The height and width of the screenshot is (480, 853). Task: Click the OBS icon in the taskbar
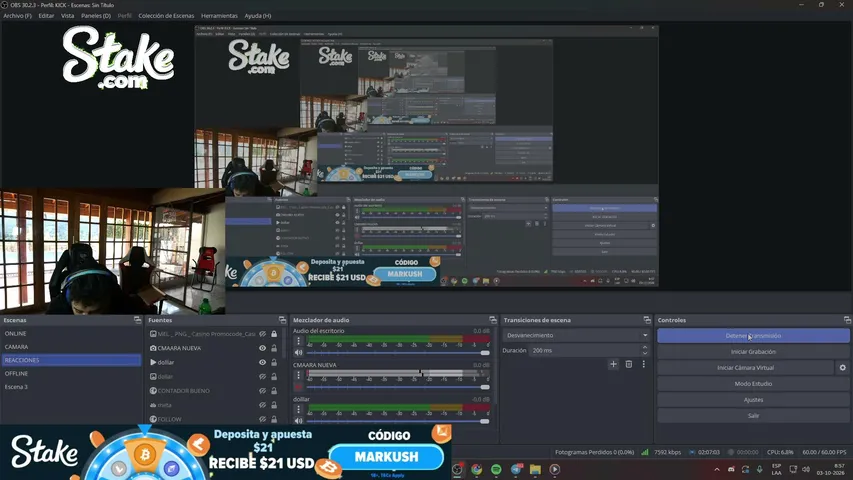[458, 469]
